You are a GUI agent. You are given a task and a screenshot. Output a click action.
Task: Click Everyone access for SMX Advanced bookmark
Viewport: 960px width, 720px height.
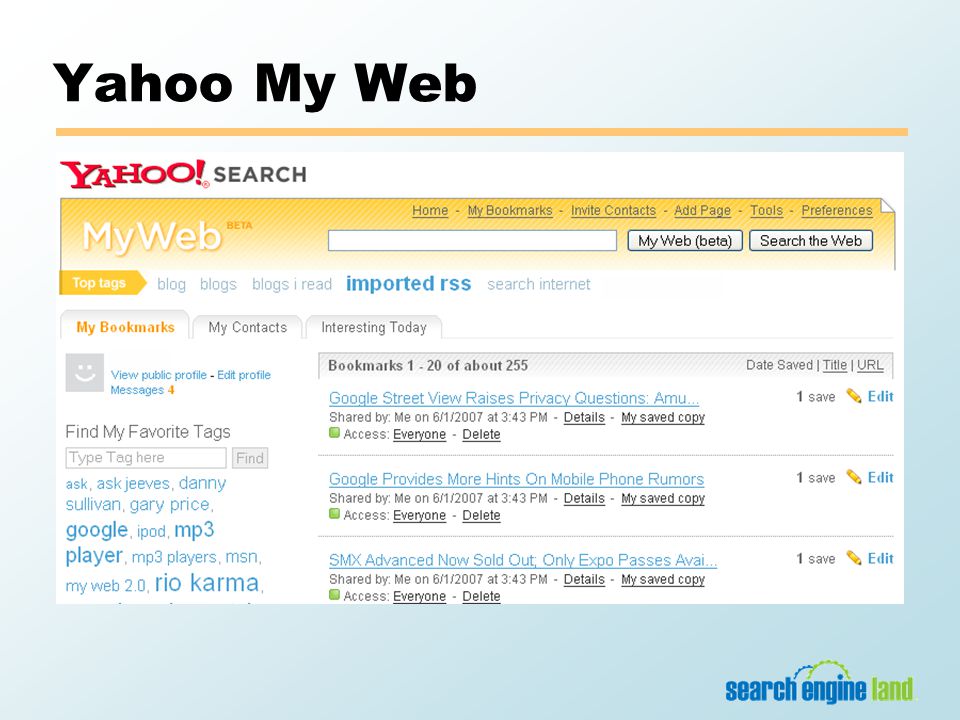point(419,596)
